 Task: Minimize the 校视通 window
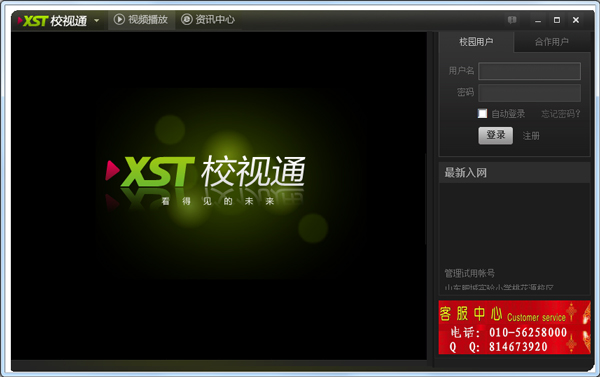pyautogui.click(x=538, y=20)
